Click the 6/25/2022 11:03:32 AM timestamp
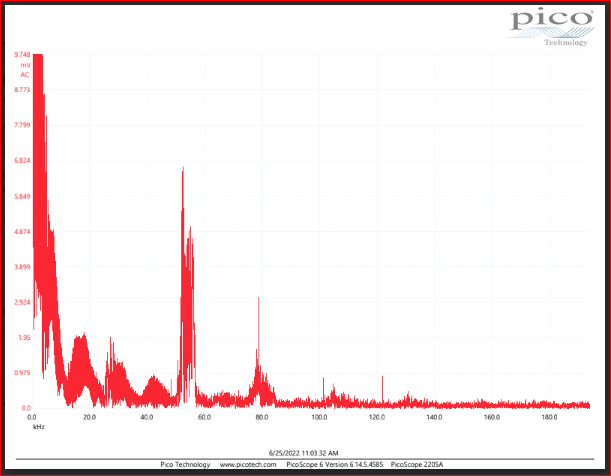 tap(304, 453)
